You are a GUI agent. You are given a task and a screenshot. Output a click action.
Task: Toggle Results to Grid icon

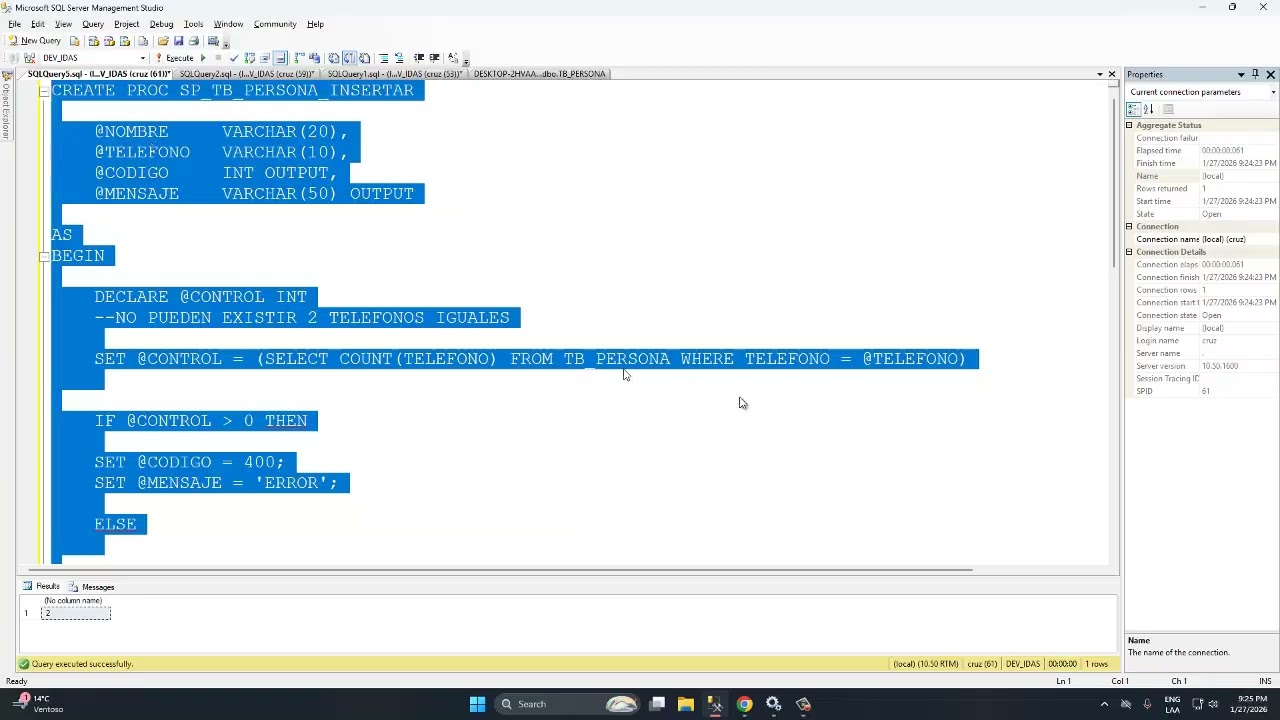(349, 58)
